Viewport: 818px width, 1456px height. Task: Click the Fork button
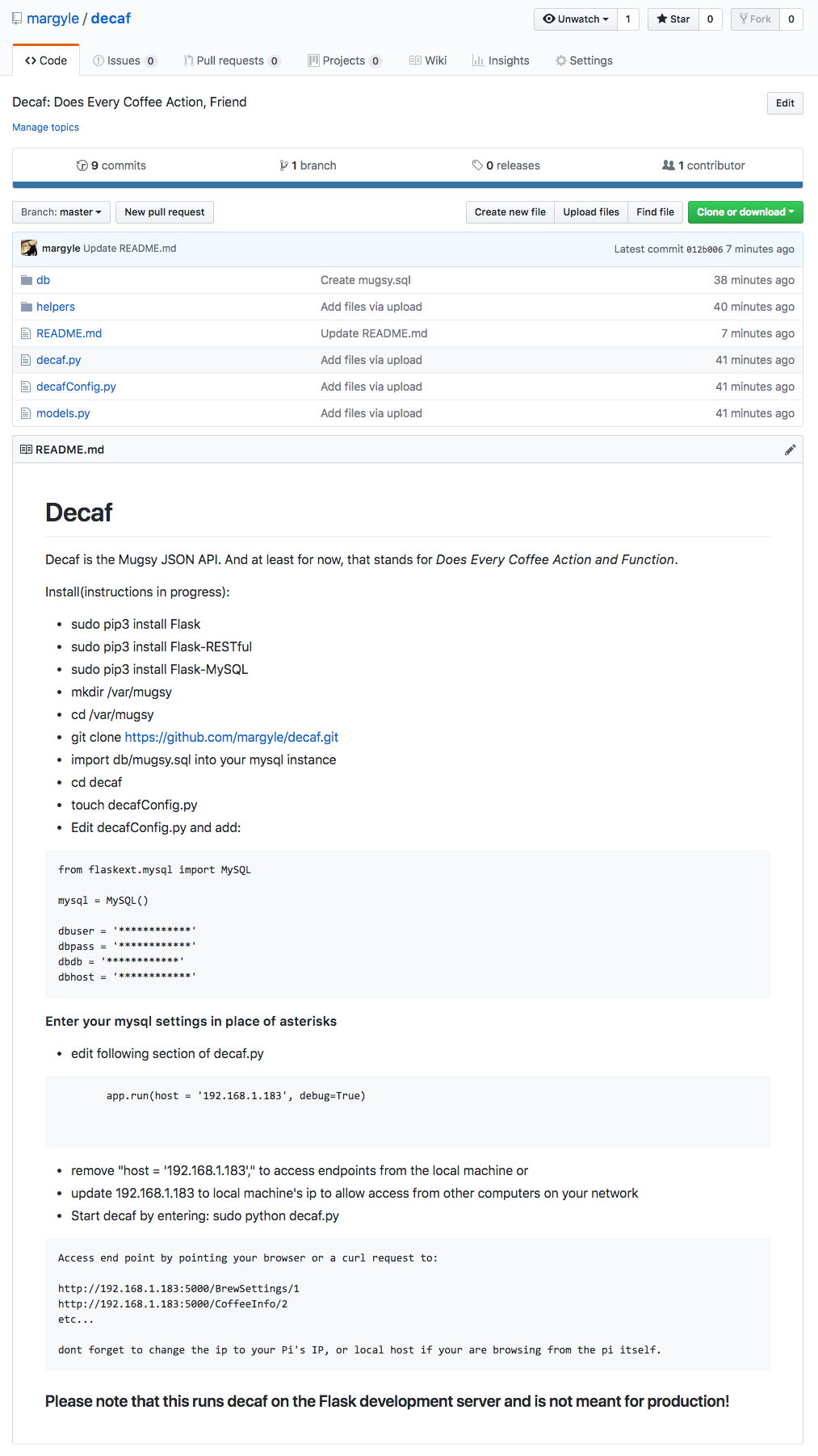coord(755,19)
